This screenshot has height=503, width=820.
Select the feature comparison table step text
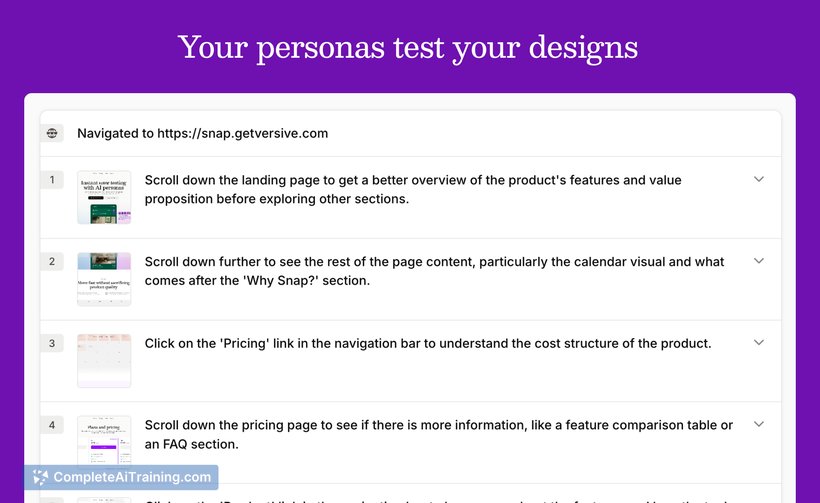[x=438, y=434]
